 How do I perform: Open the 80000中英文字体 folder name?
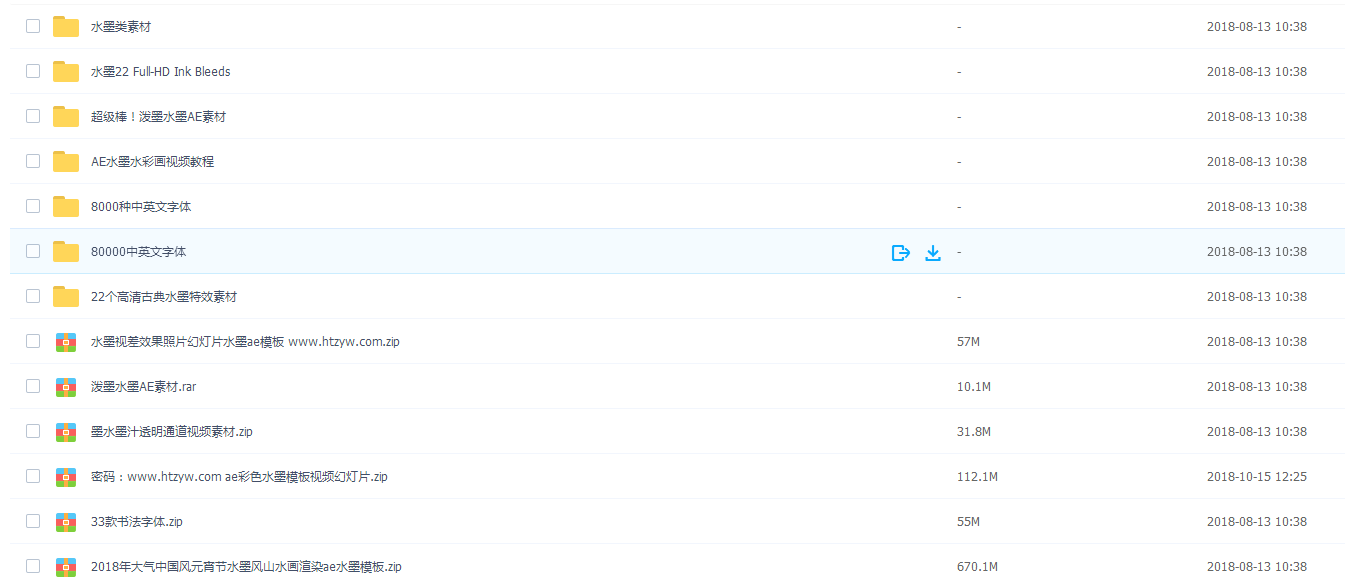click(x=138, y=252)
